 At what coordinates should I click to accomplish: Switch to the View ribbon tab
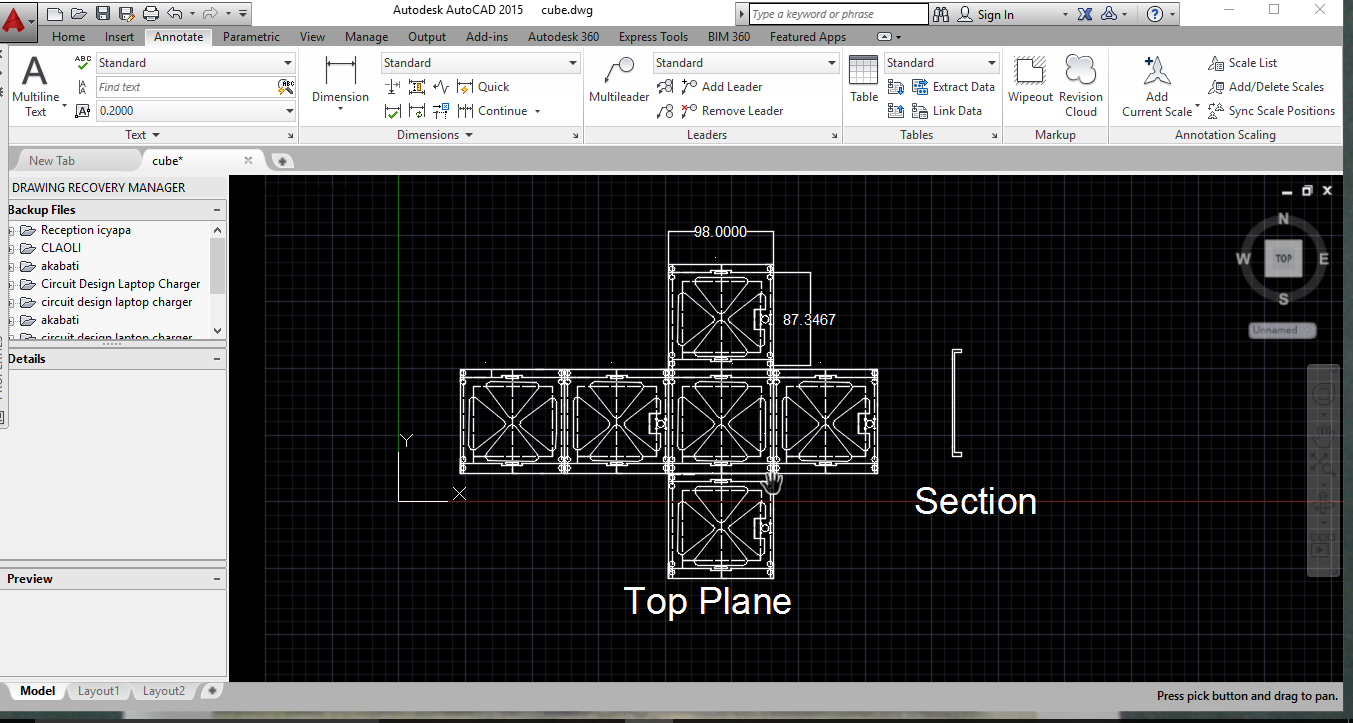click(x=312, y=37)
